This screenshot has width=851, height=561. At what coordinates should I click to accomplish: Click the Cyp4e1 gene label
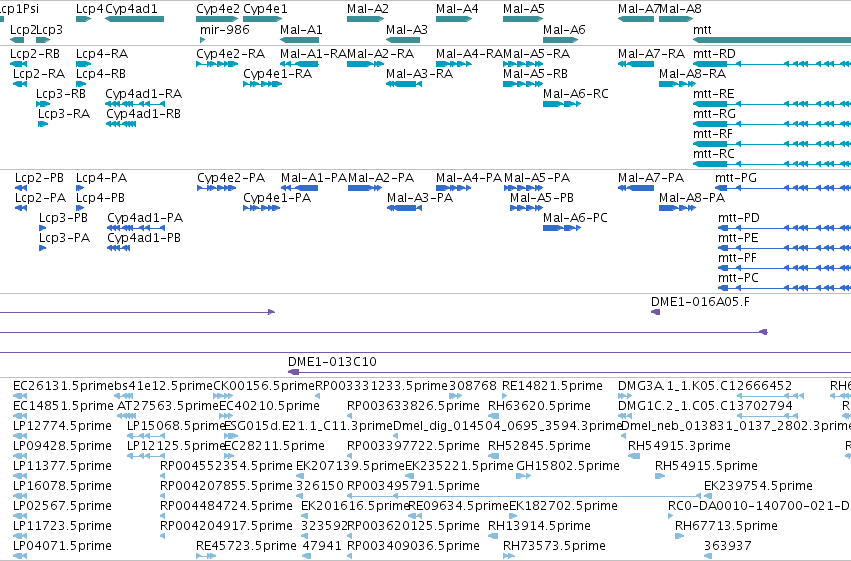[265, 9]
